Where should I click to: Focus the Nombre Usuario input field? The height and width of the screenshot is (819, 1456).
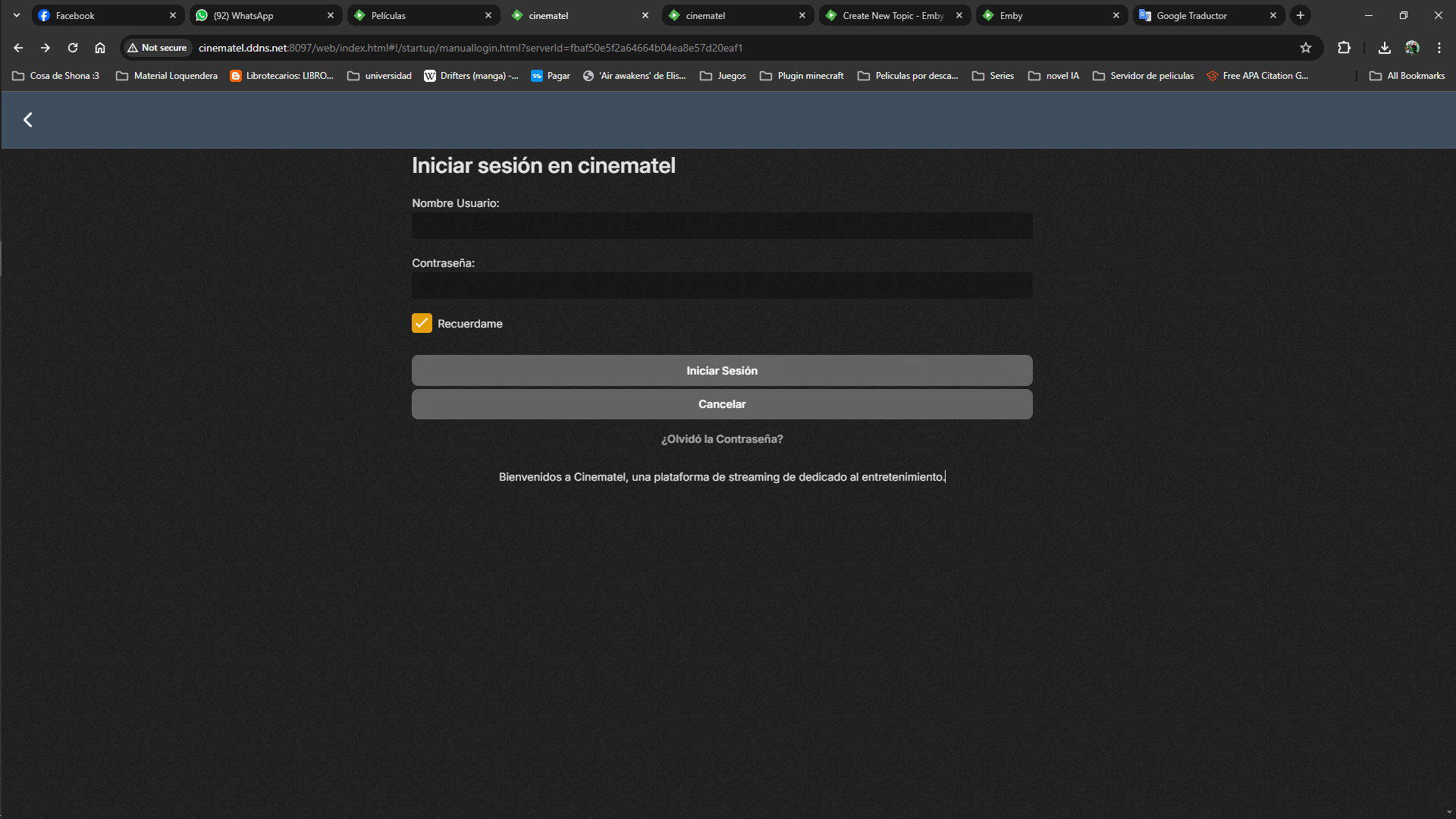pyautogui.click(x=722, y=226)
